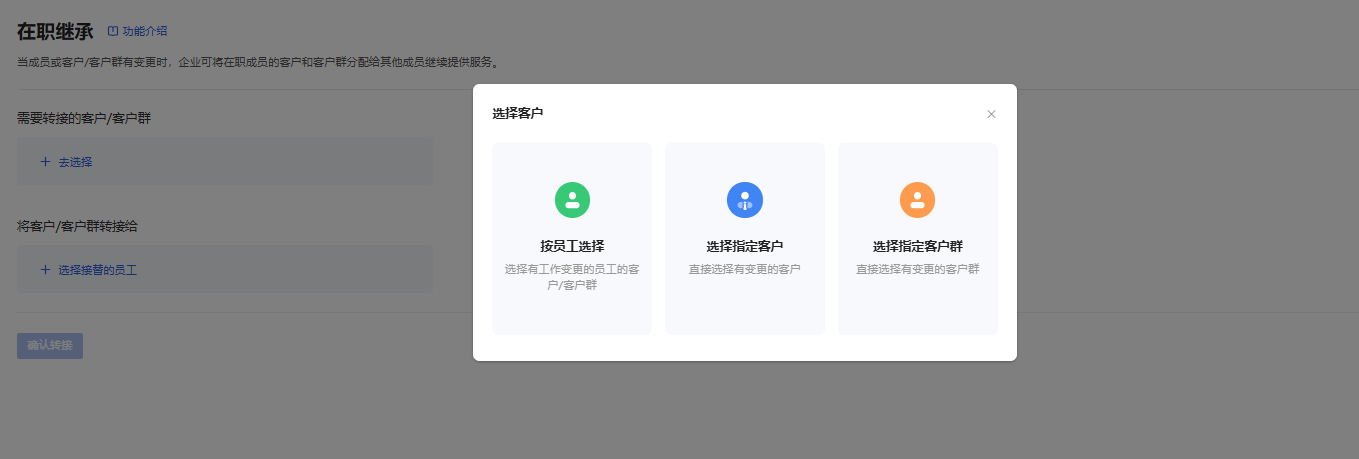Screen dimensions: 1359x459
Task: Click the plus icon beside 去选择
Action: coord(45,161)
